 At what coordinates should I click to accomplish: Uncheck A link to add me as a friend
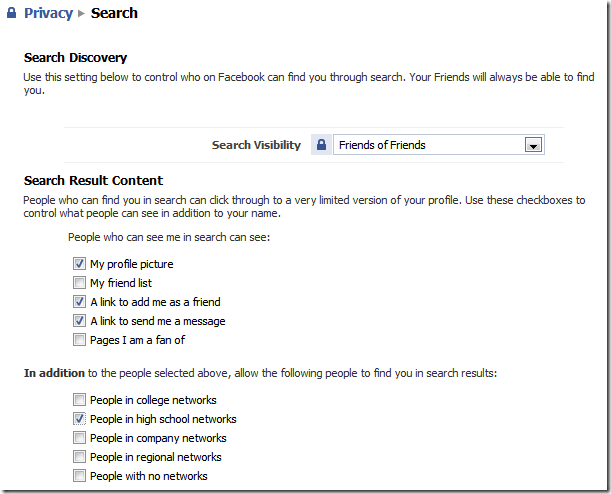click(x=79, y=302)
